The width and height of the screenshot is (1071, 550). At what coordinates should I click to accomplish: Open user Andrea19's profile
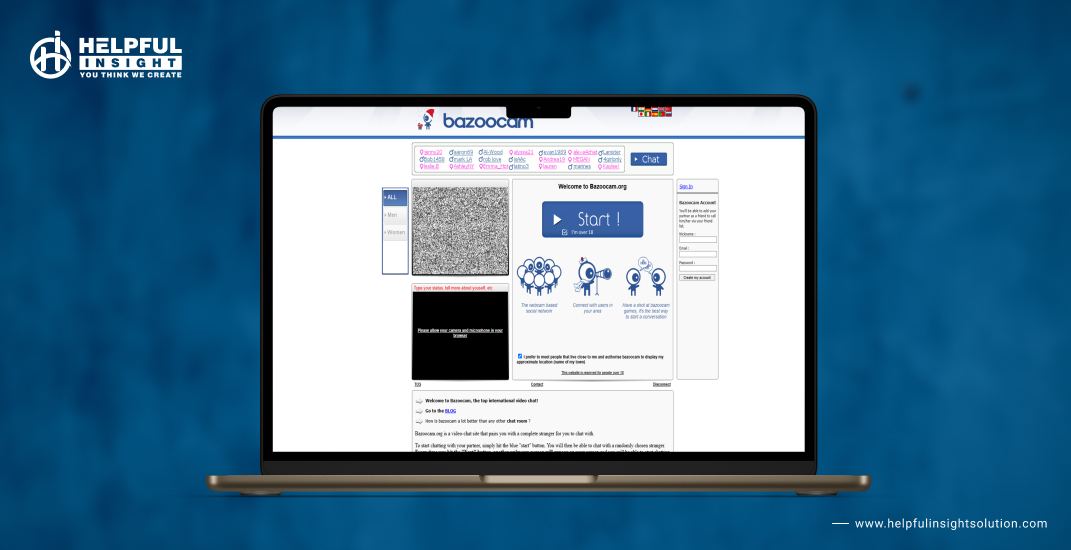[554, 159]
